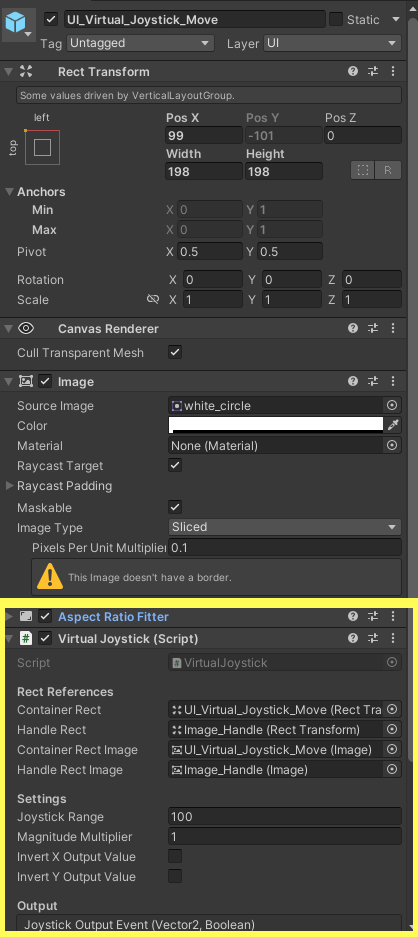
Task: Disable Virtual Joystick script checkbox
Action: [x=45, y=638]
